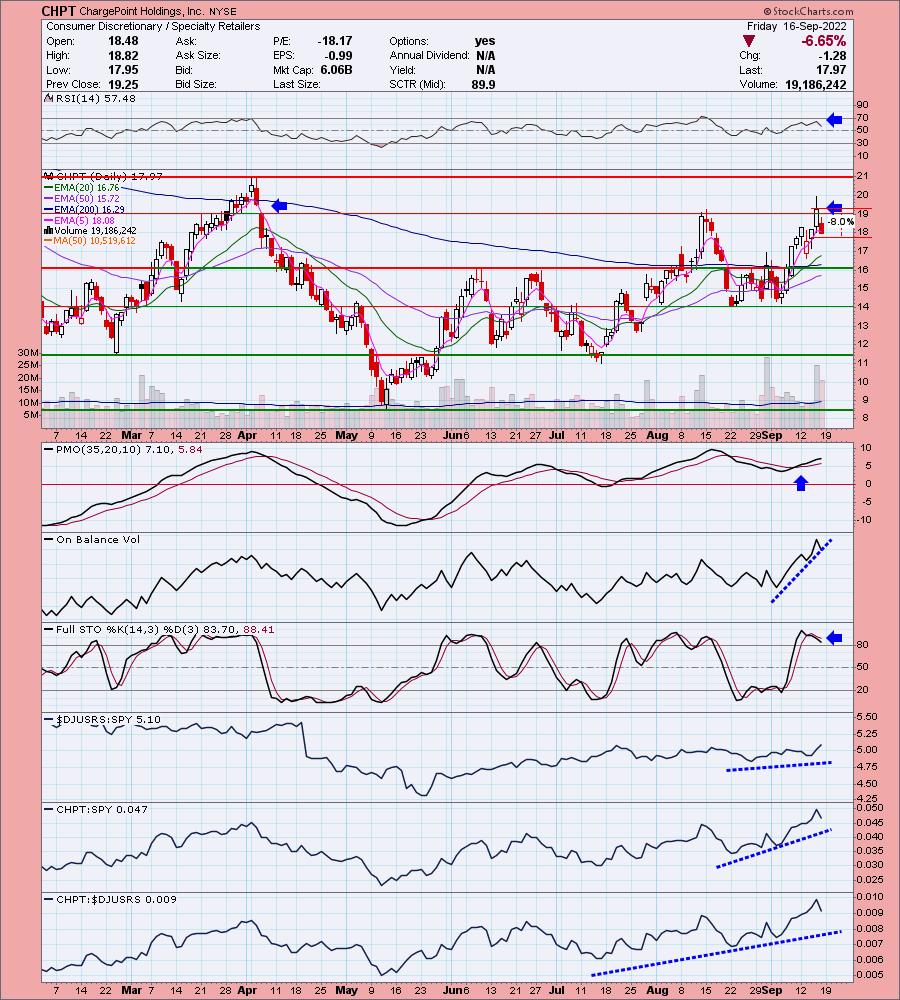
Task: Click the EPS value -0.99
Action: (x=339, y=55)
